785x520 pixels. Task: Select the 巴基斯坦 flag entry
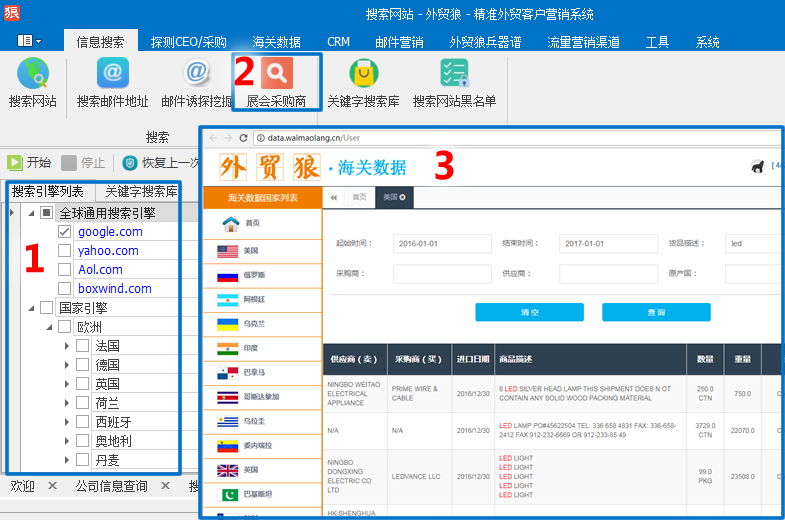(227, 495)
